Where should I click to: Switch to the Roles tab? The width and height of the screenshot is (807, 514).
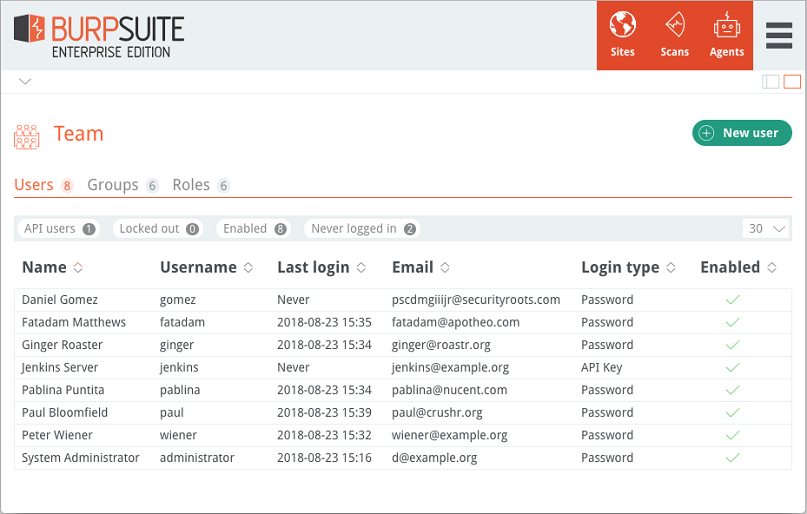pos(201,185)
